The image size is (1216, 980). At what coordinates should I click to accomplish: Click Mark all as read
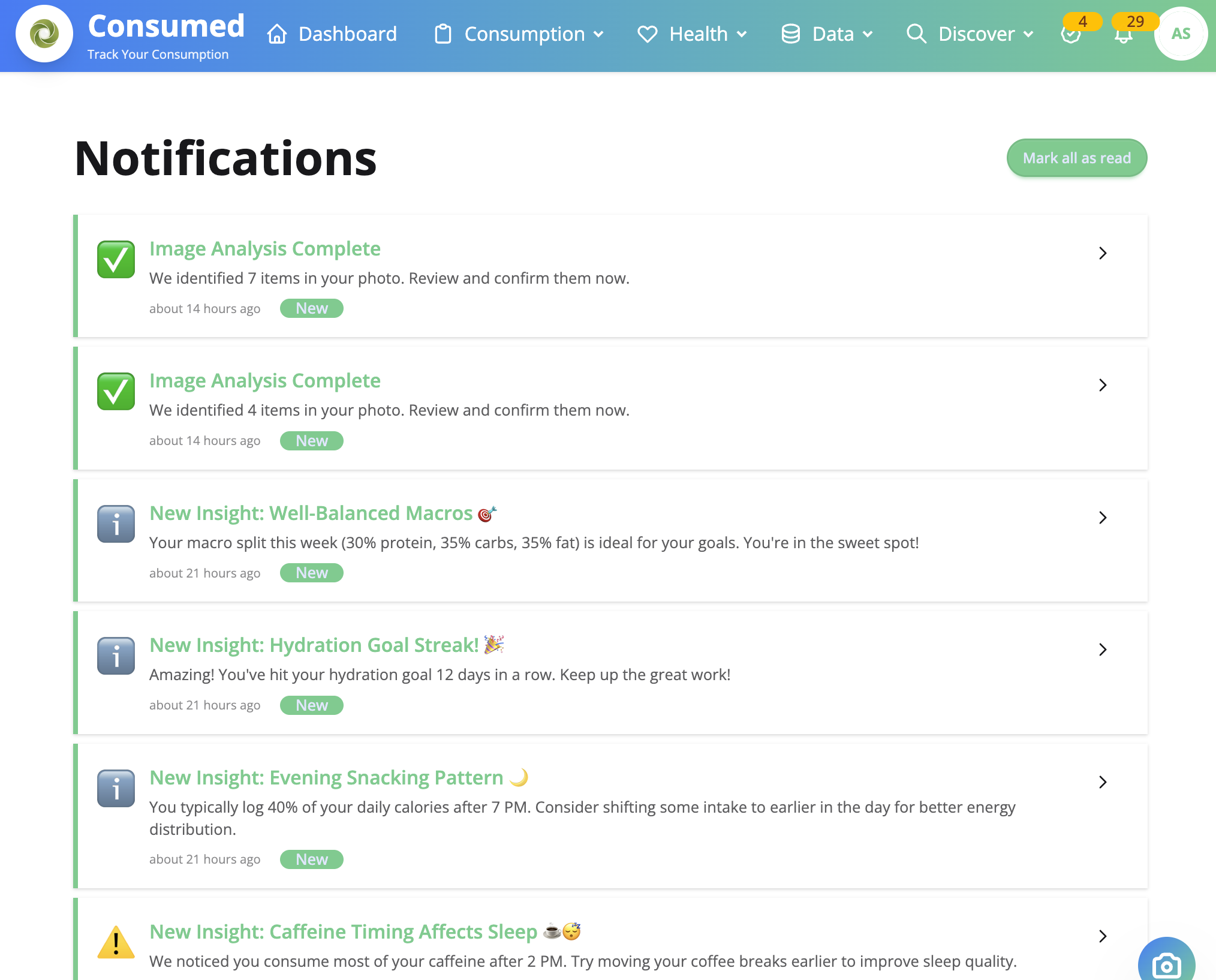coord(1076,158)
